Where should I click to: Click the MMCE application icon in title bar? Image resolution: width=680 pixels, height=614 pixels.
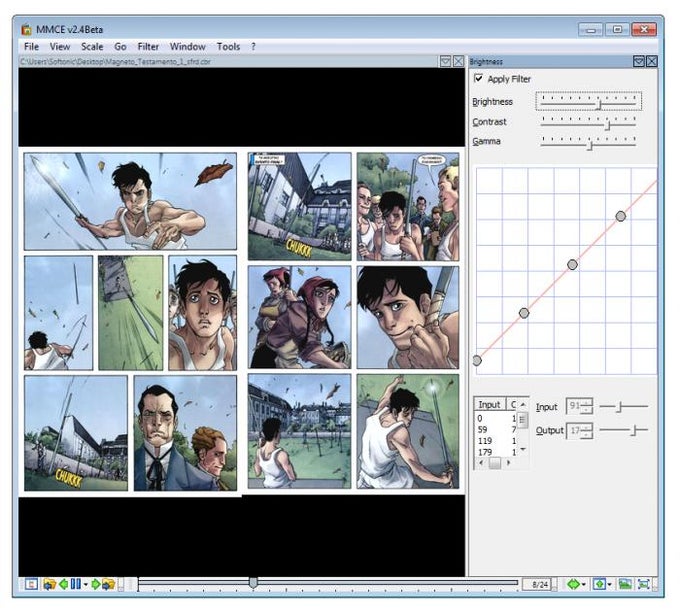[26, 29]
